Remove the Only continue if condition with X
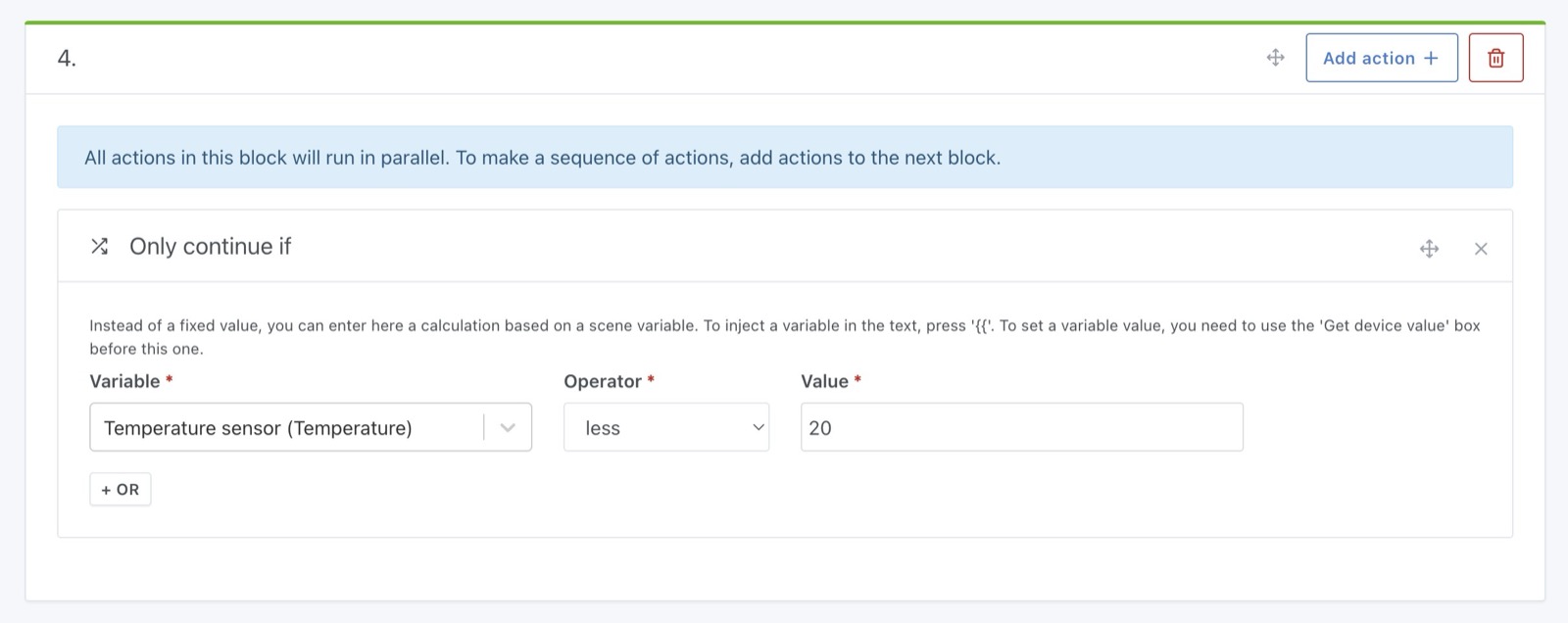The width and height of the screenshot is (1568, 623). pyautogui.click(x=1481, y=249)
